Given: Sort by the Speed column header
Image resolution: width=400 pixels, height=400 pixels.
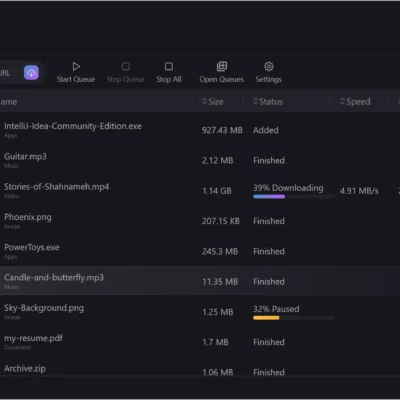Looking at the screenshot, I should click(355, 102).
